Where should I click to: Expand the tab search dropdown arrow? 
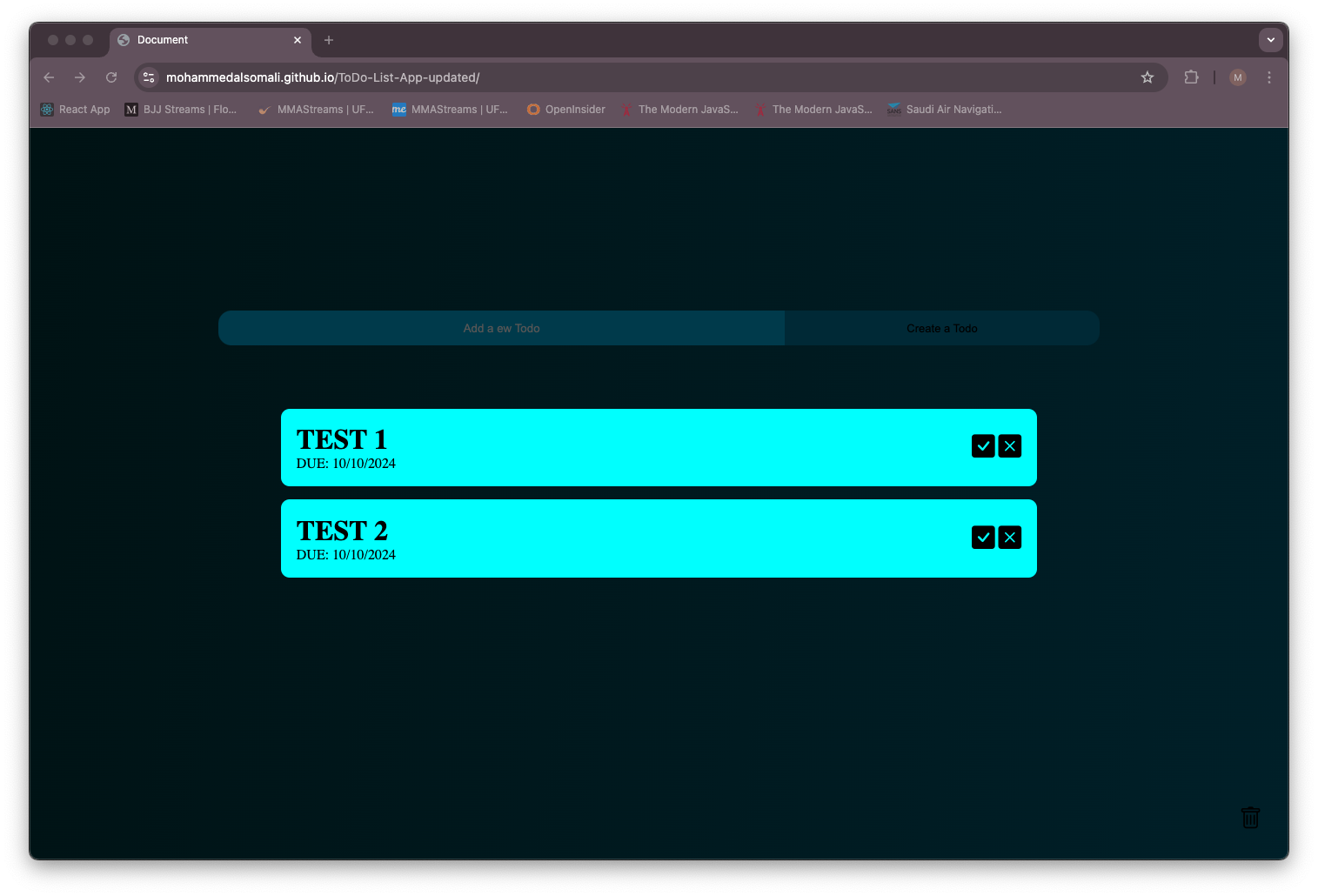point(1270,40)
